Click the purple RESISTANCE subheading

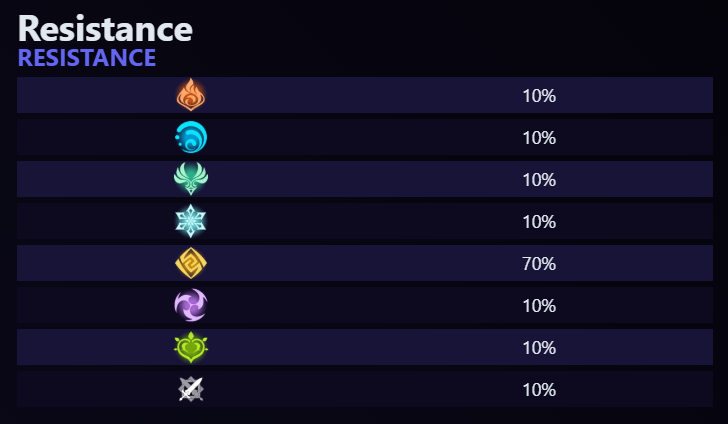pos(87,58)
